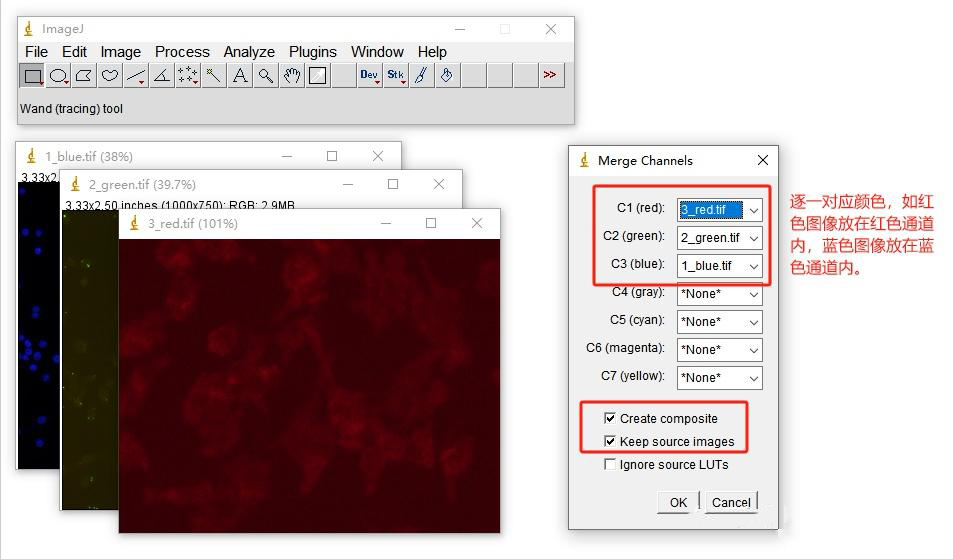
Task: Activate the Wand tracing tool
Action: click(x=214, y=76)
